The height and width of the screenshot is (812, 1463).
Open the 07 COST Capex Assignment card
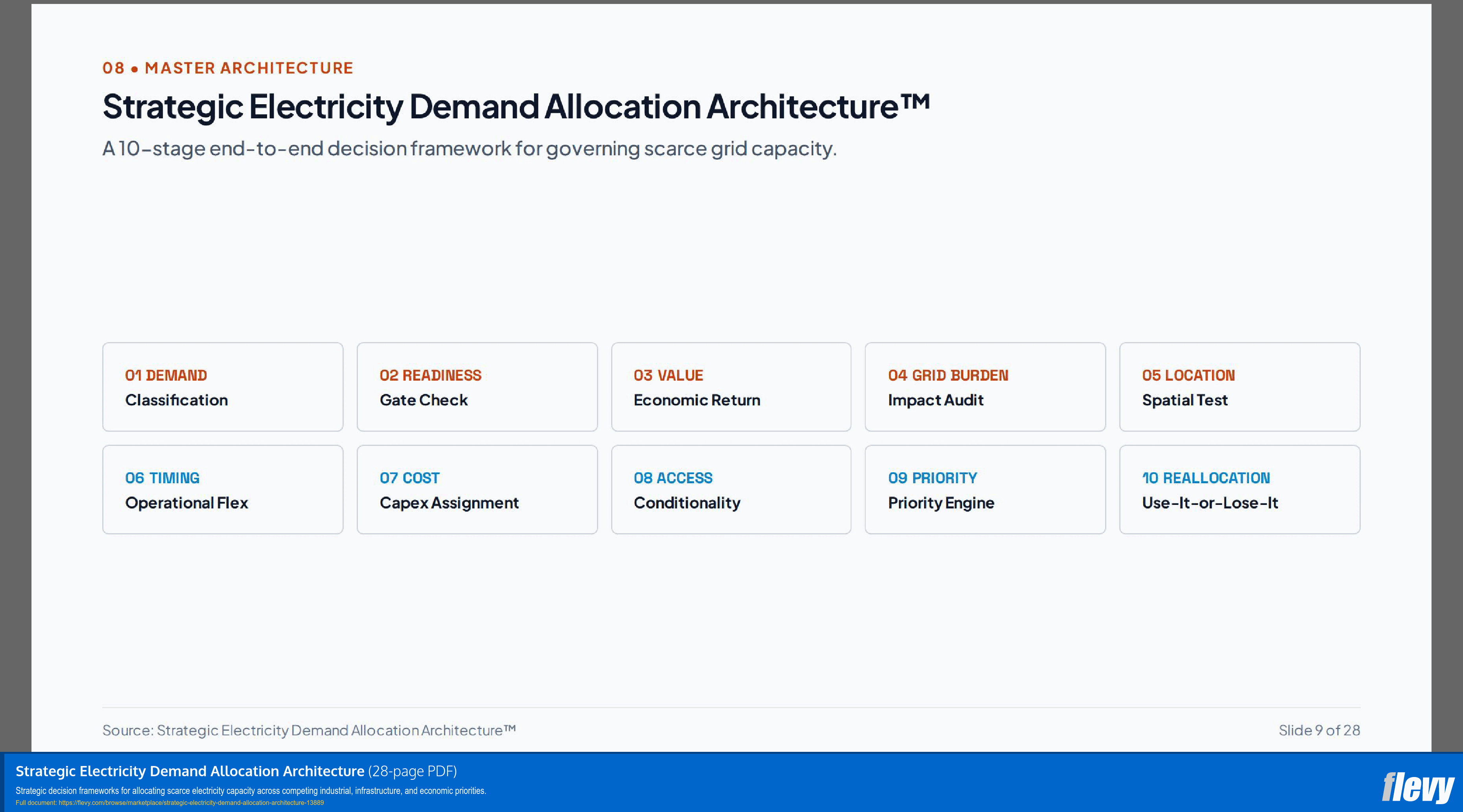coord(477,490)
